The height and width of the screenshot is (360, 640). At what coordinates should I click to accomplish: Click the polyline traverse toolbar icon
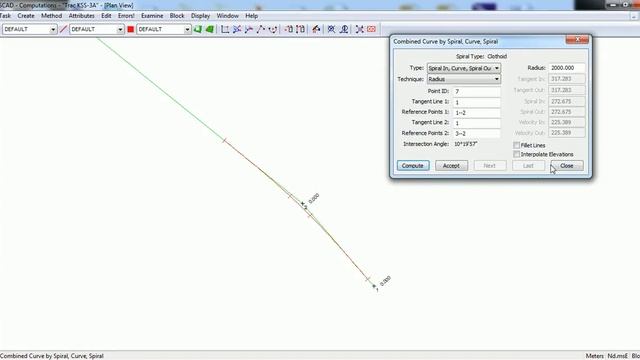pyautogui.click(x=261, y=29)
